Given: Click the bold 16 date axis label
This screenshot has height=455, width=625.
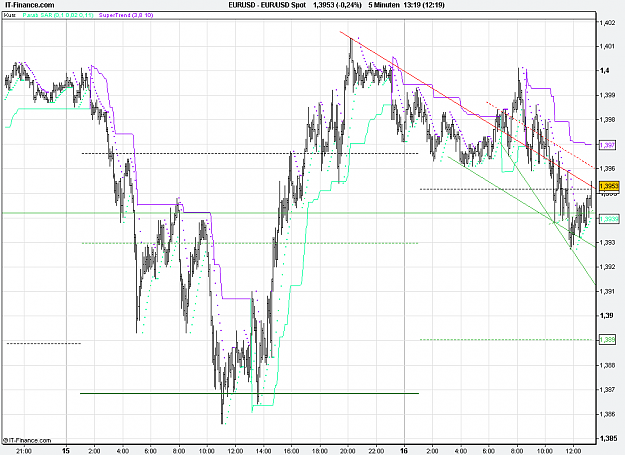Looking at the screenshot, I should pos(405,451).
